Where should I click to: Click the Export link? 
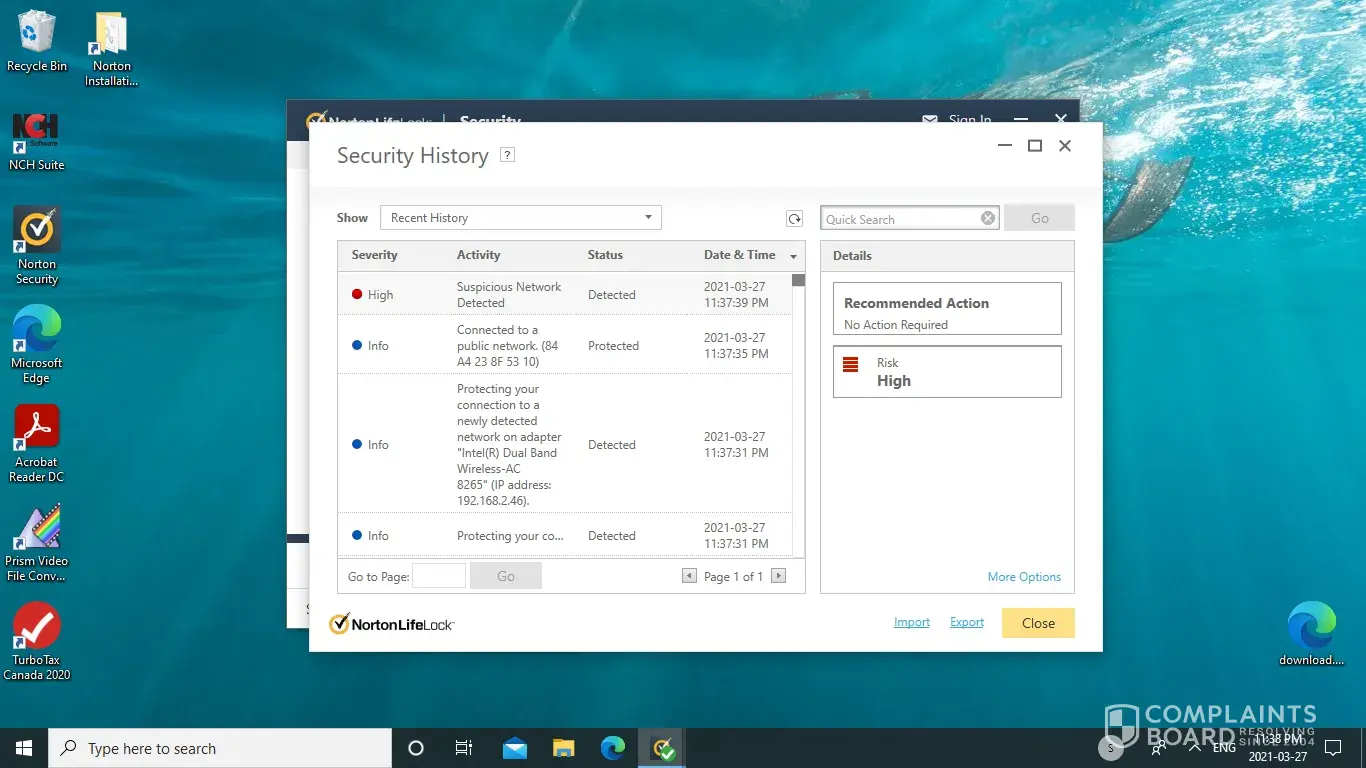(x=966, y=622)
